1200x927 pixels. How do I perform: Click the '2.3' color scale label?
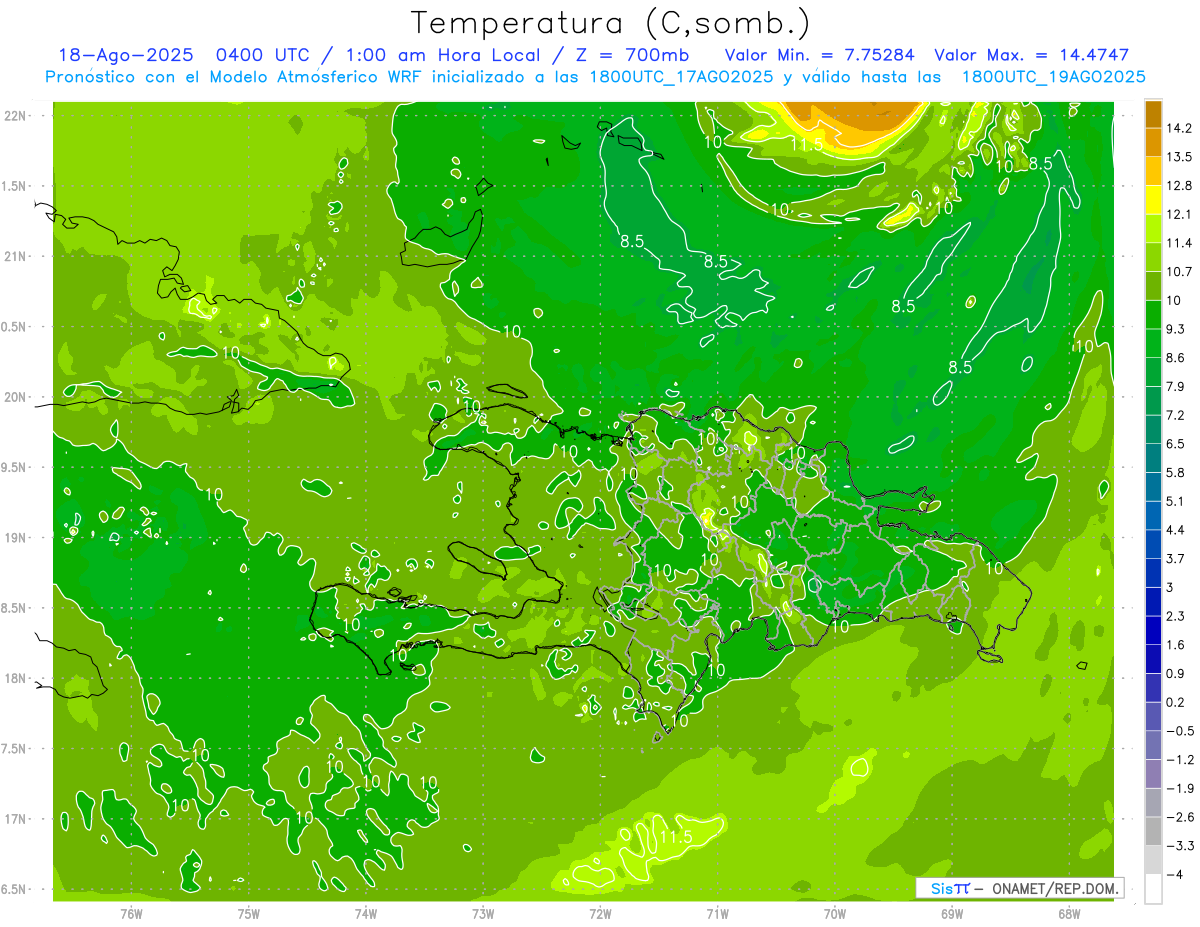click(x=1176, y=616)
